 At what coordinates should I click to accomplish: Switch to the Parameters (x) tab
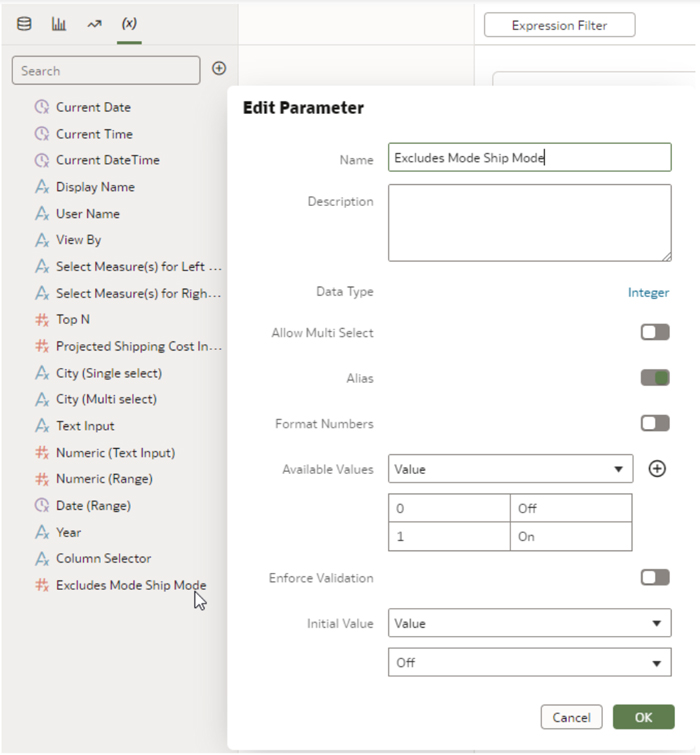click(129, 23)
